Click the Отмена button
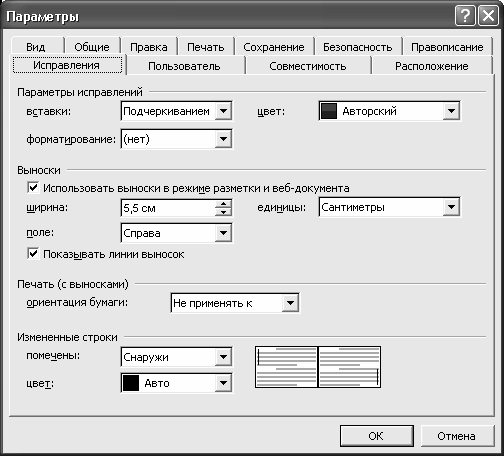The width and height of the screenshot is (504, 456). pyautogui.click(x=456, y=436)
